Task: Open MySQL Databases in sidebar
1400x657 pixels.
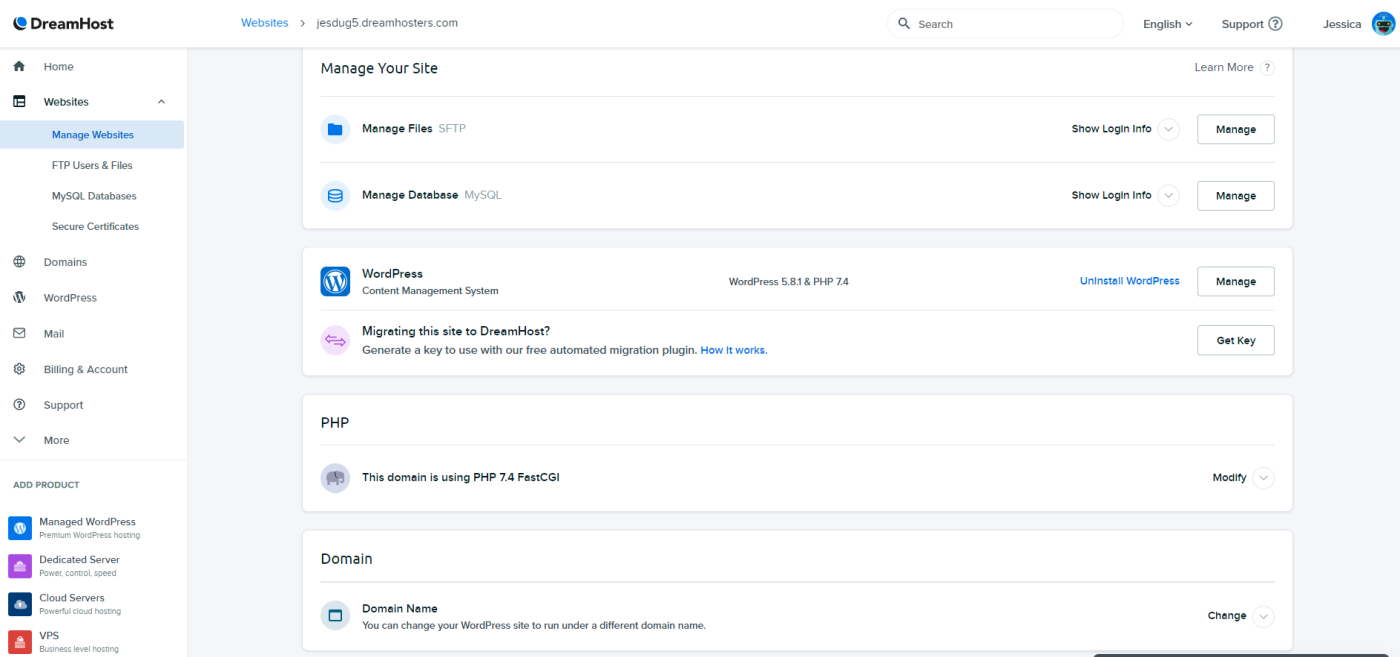Action: tap(92, 196)
